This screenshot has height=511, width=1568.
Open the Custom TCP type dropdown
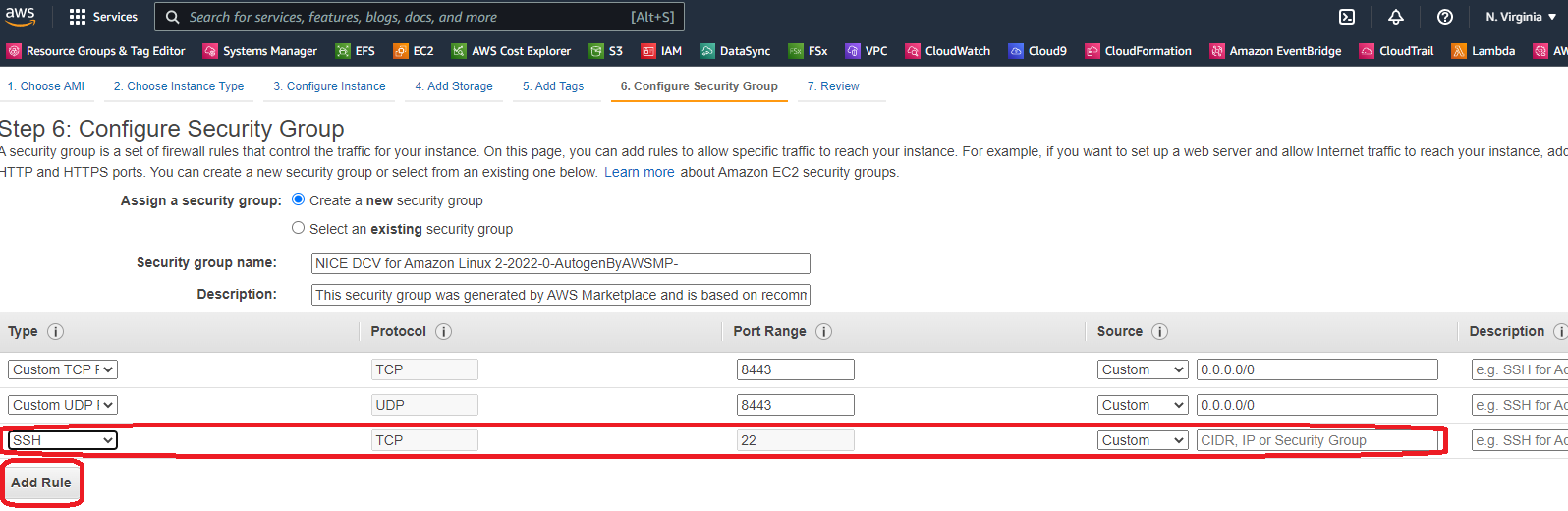63,369
